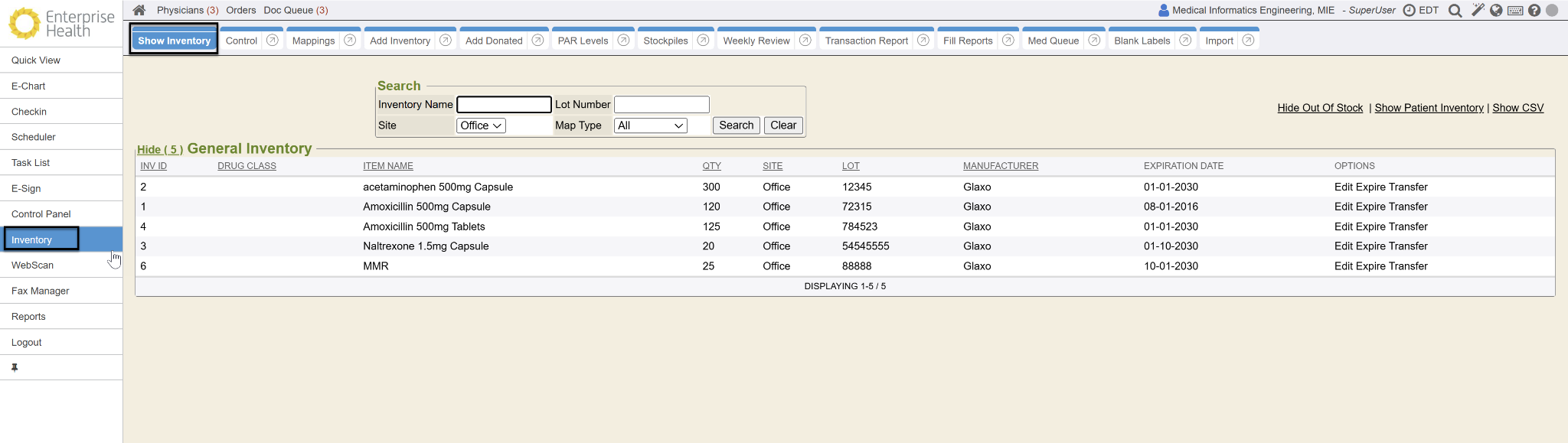Click the home icon in top bar
Viewport: 1568px width, 443px height.
[x=139, y=10]
